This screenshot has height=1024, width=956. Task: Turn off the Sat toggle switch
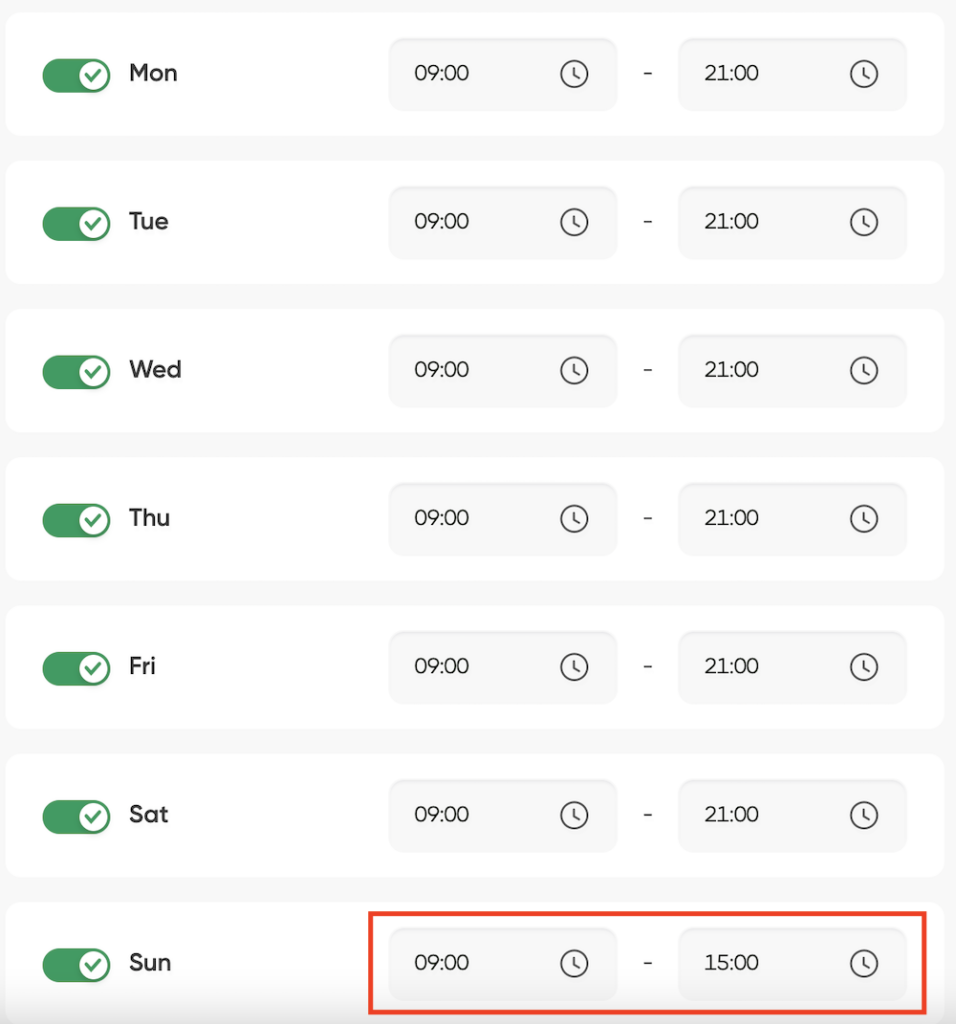click(x=76, y=816)
